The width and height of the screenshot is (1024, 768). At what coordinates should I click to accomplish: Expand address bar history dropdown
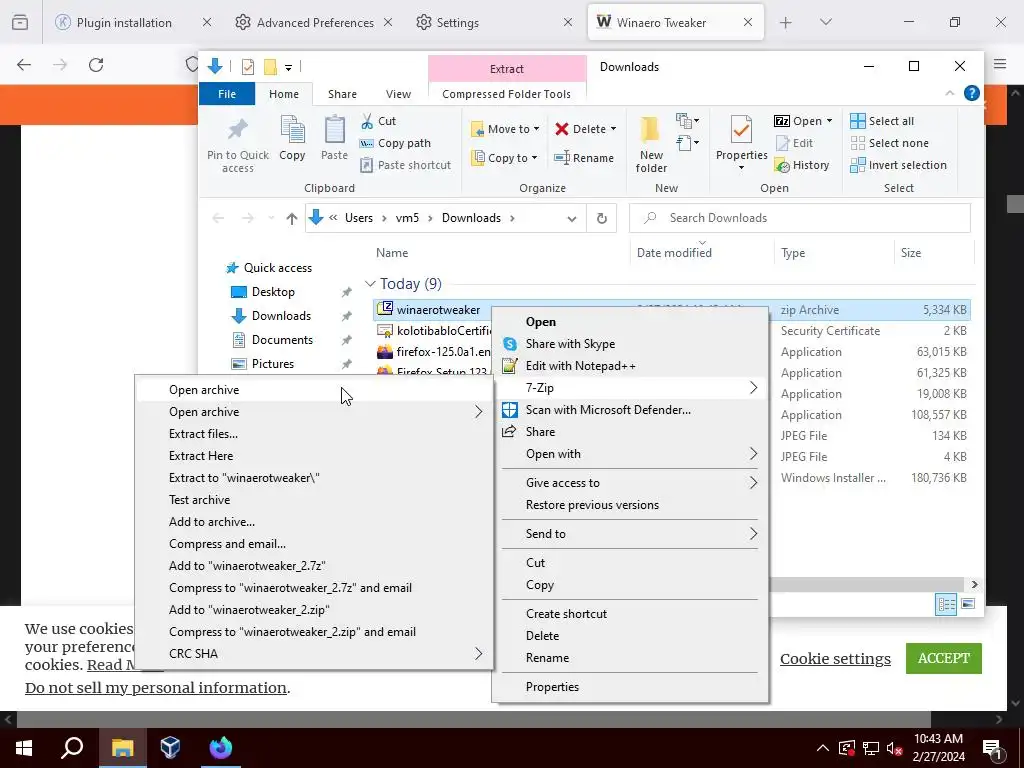click(x=571, y=219)
